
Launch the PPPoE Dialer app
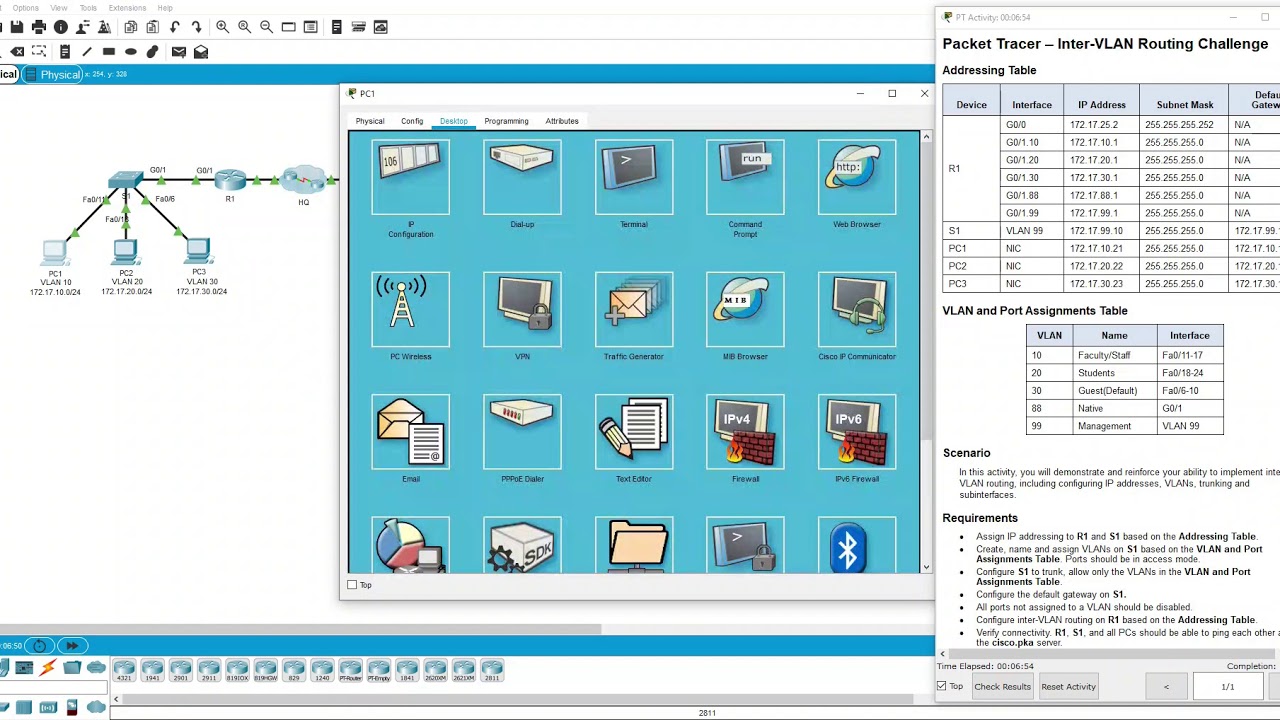point(522,432)
